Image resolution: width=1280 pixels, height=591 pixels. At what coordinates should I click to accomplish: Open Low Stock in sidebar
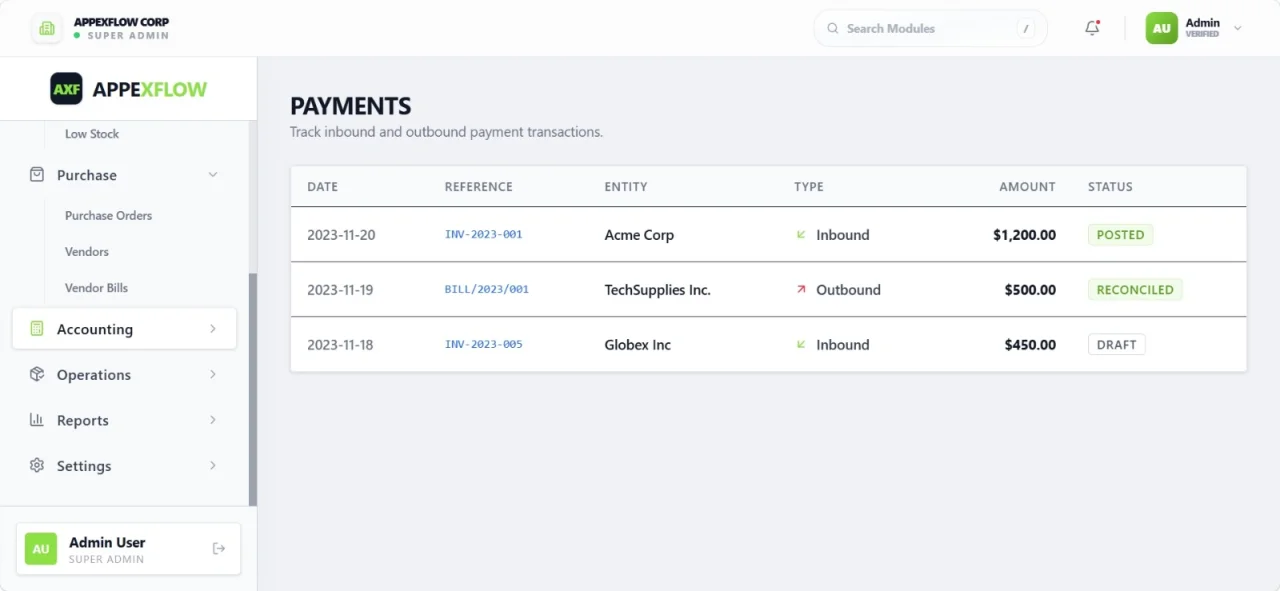92,134
